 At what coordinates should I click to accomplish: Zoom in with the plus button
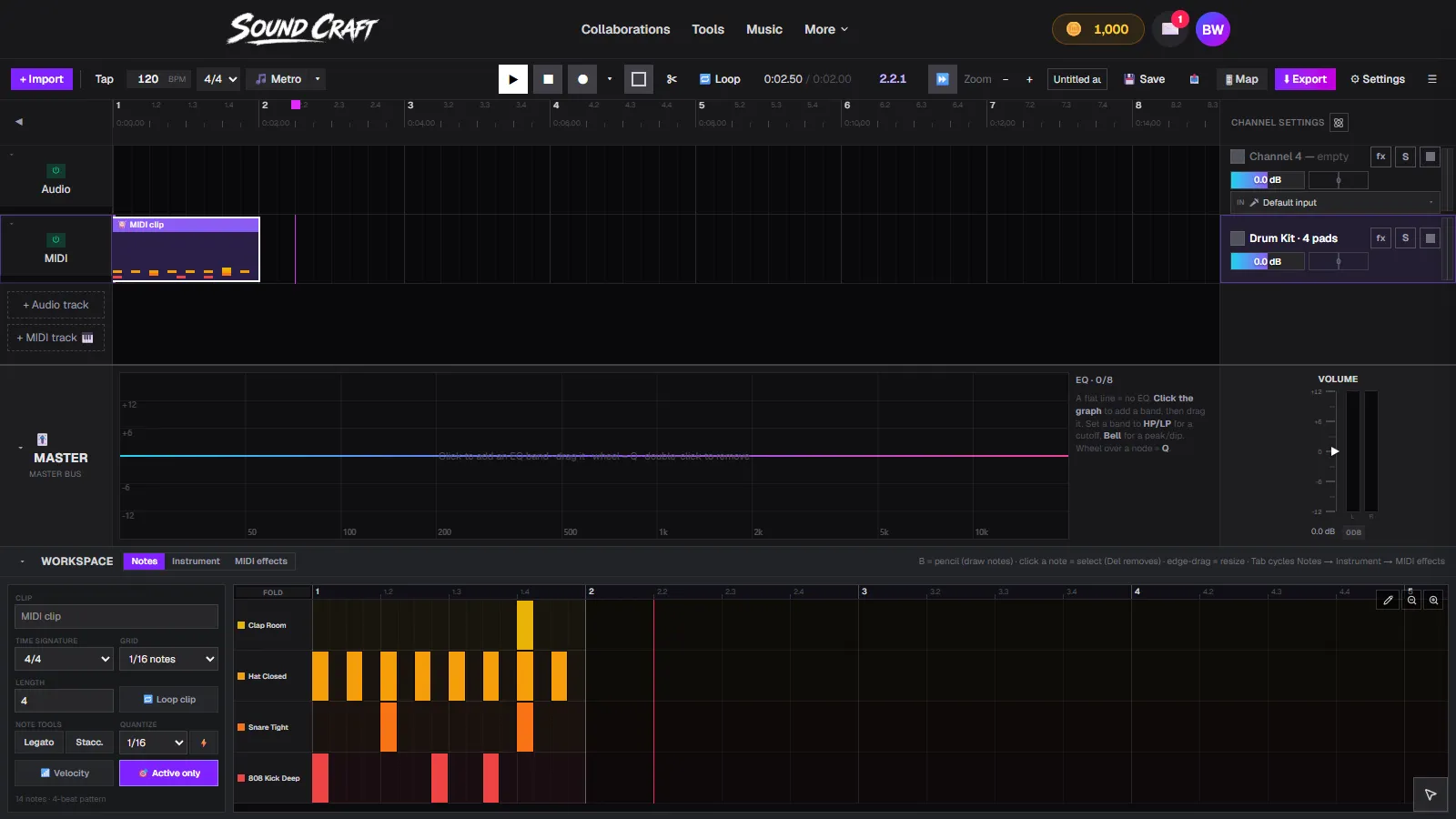coord(1029,79)
